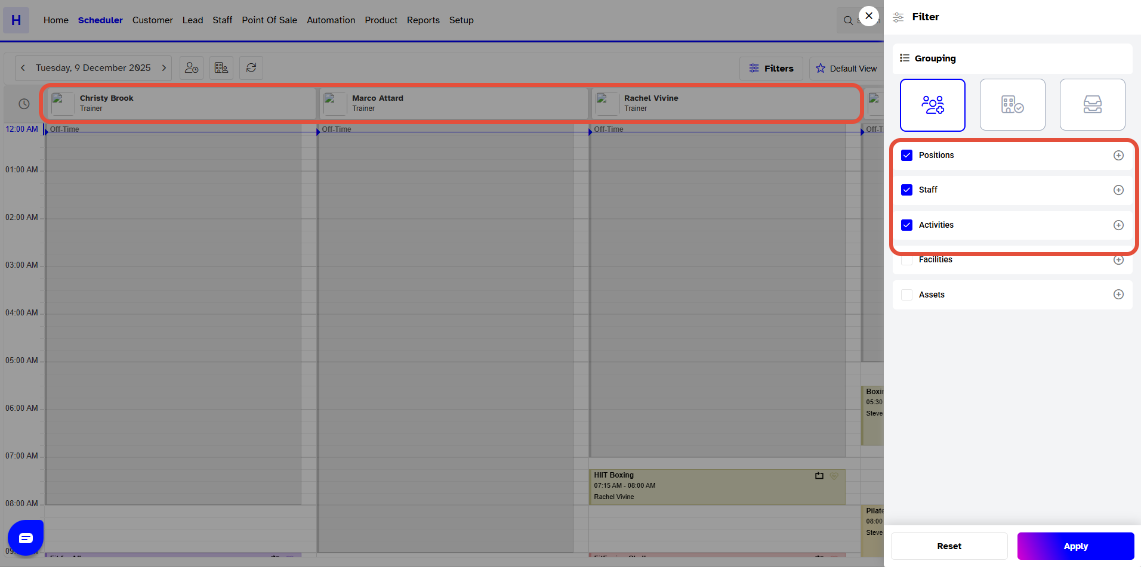
Task: Open the Automation menu
Action: tap(331, 20)
